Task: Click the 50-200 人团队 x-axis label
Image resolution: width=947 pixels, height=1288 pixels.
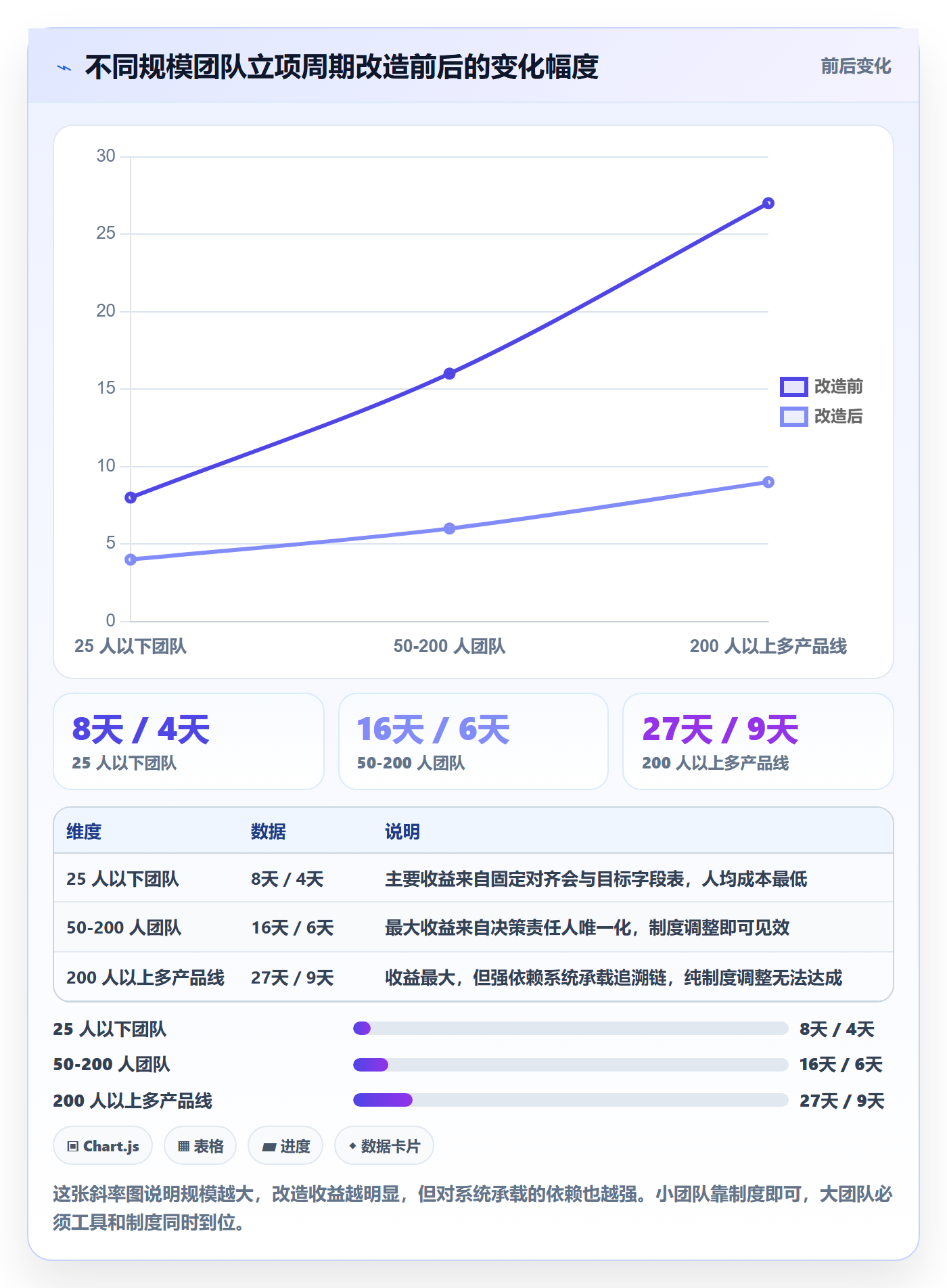Action: pyautogui.click(x=449, y=646)
